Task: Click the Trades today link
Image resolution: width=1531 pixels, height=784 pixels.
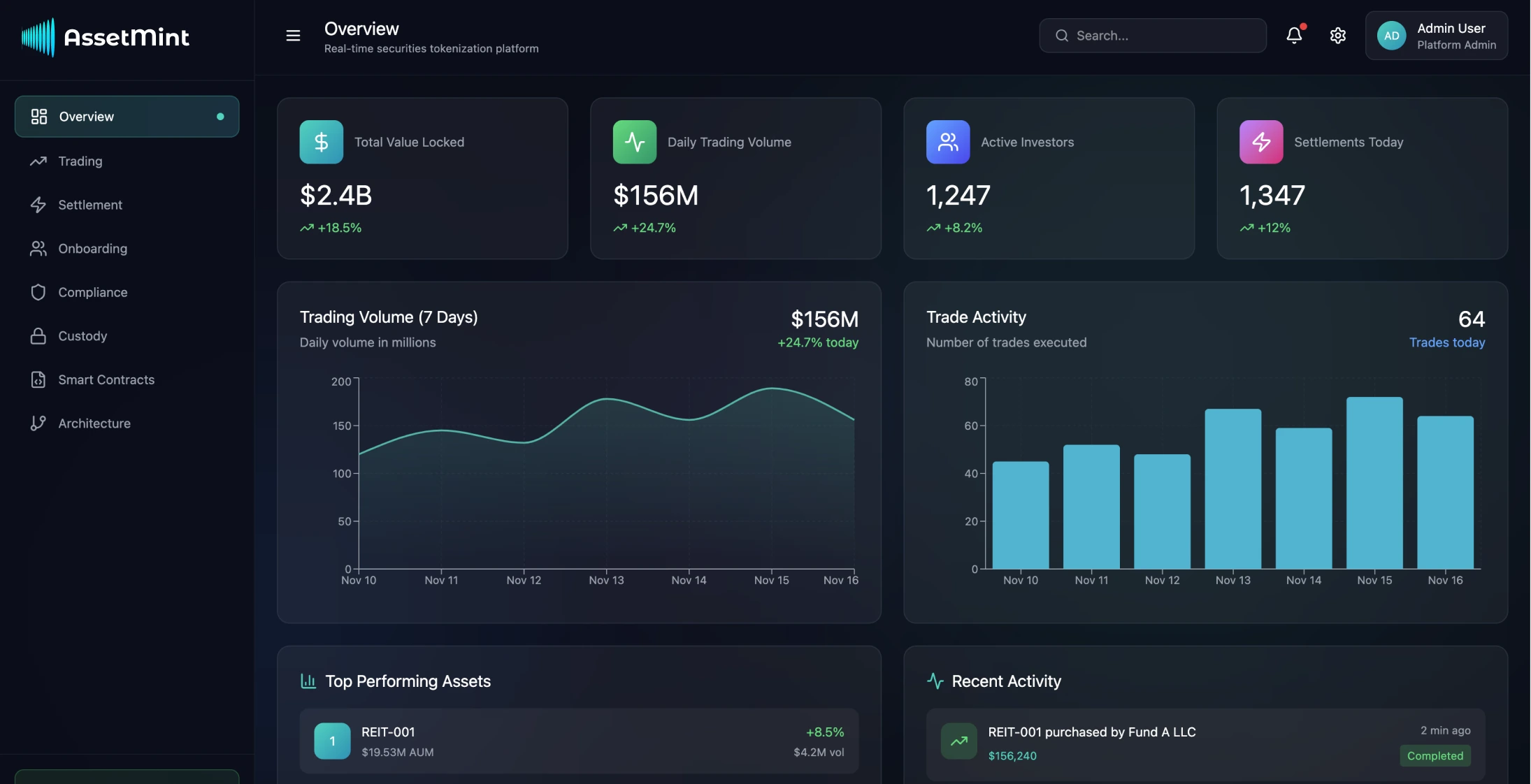Action: coord(1447,342)
